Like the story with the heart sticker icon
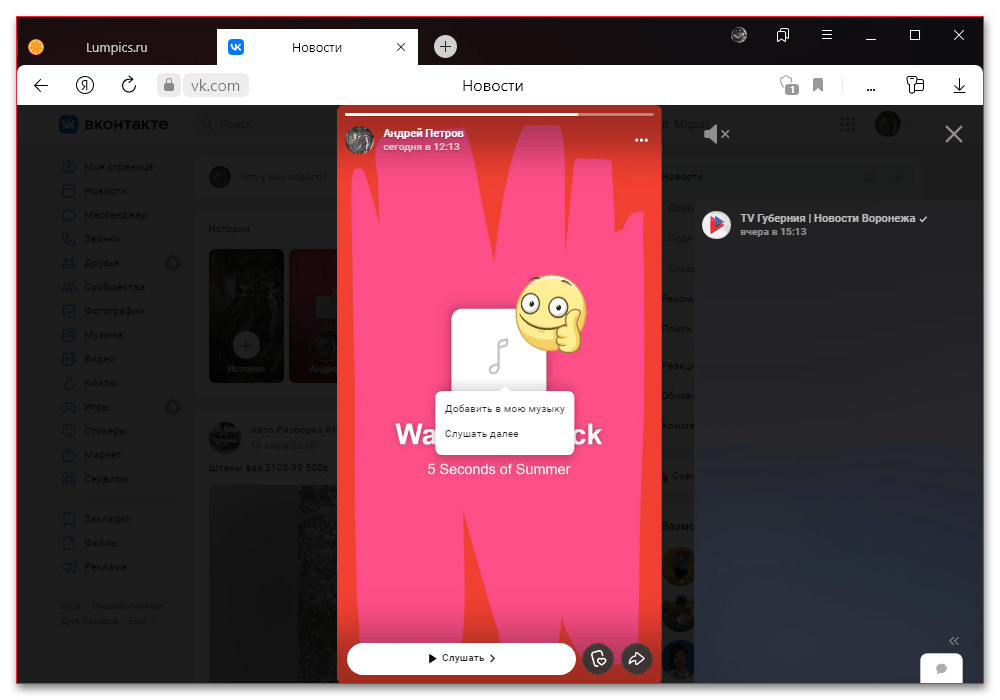Viewport: 1000px width, 700px height. coord(598,659)
